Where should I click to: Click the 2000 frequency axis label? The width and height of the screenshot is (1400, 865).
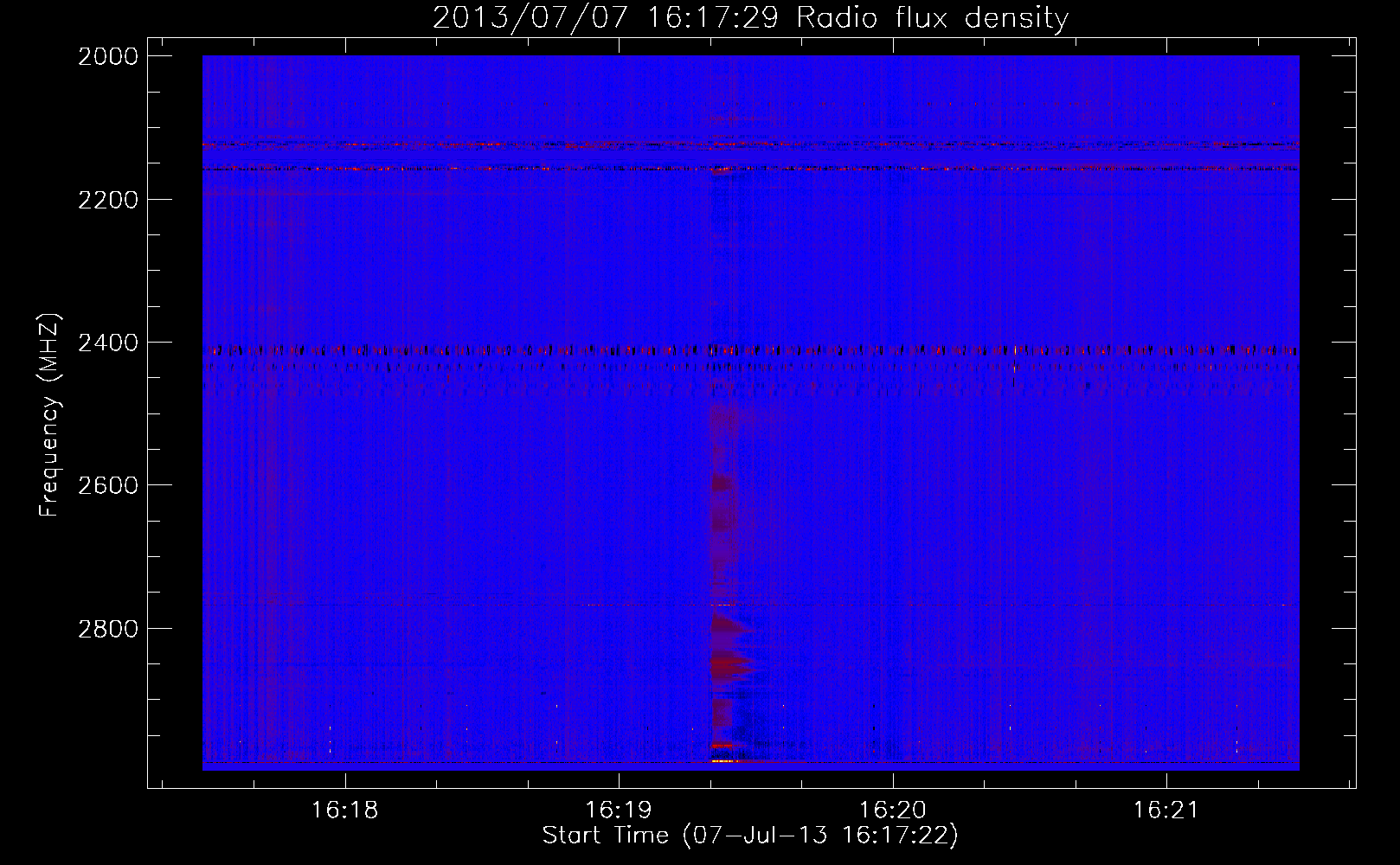coord(108,56)
